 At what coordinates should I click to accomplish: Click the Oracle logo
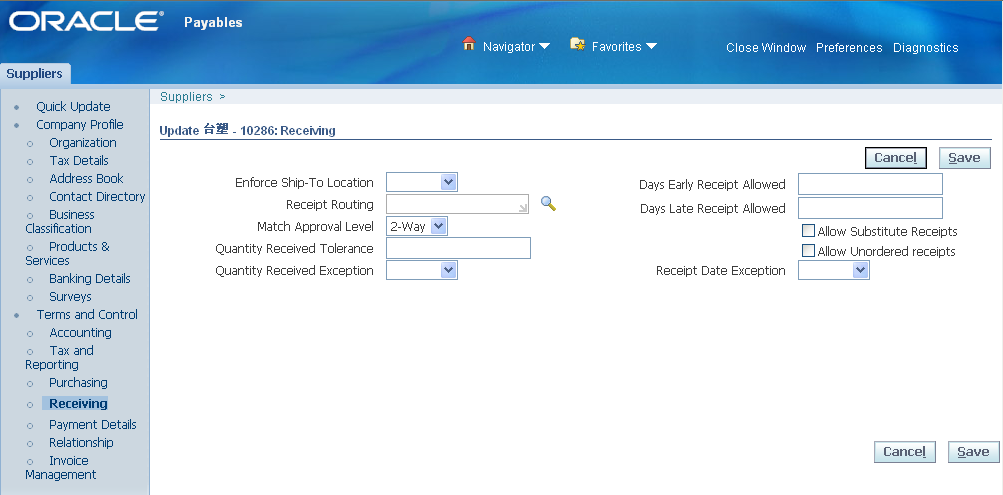86,22
